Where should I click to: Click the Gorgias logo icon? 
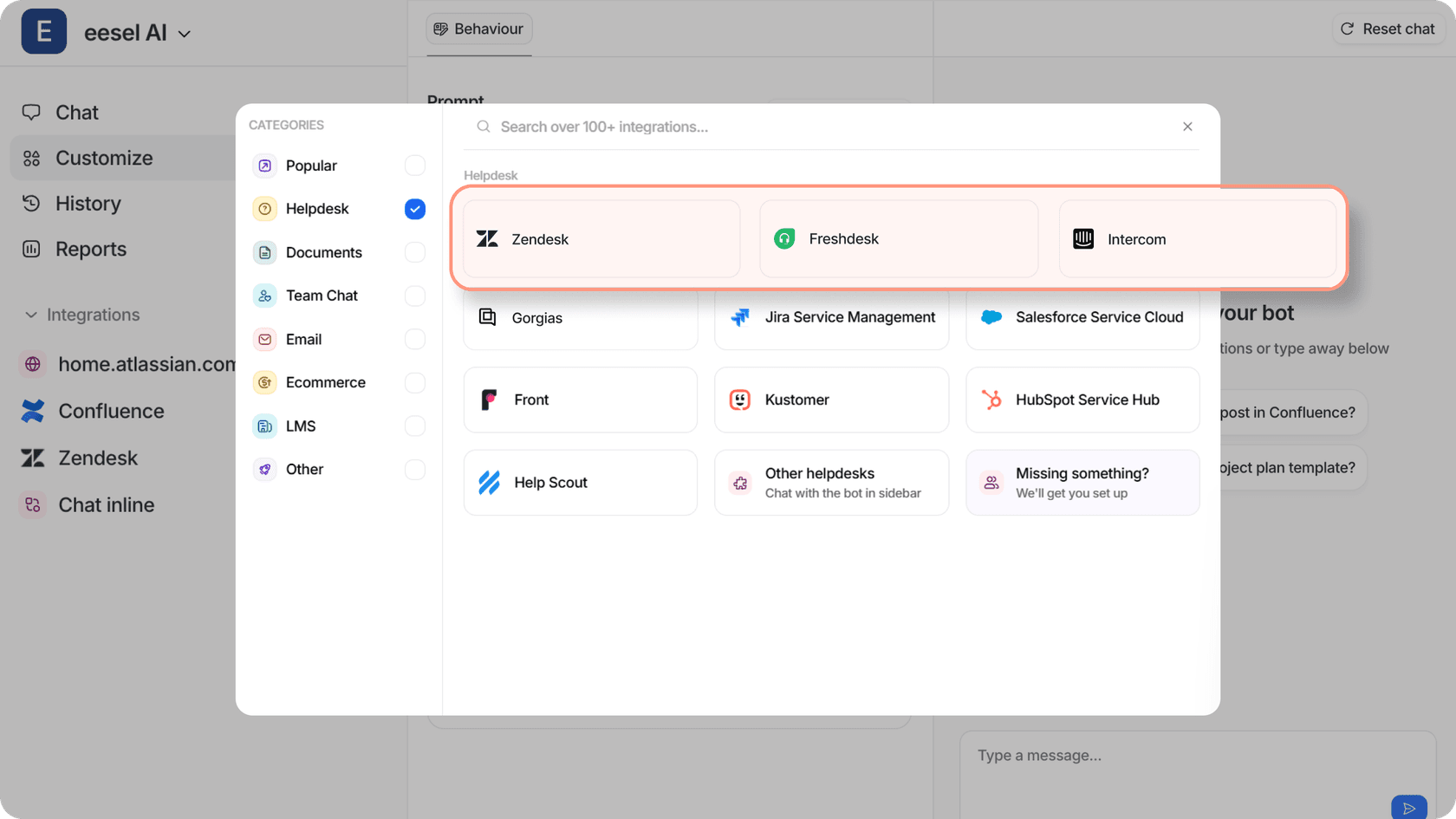tap(488, 317)
